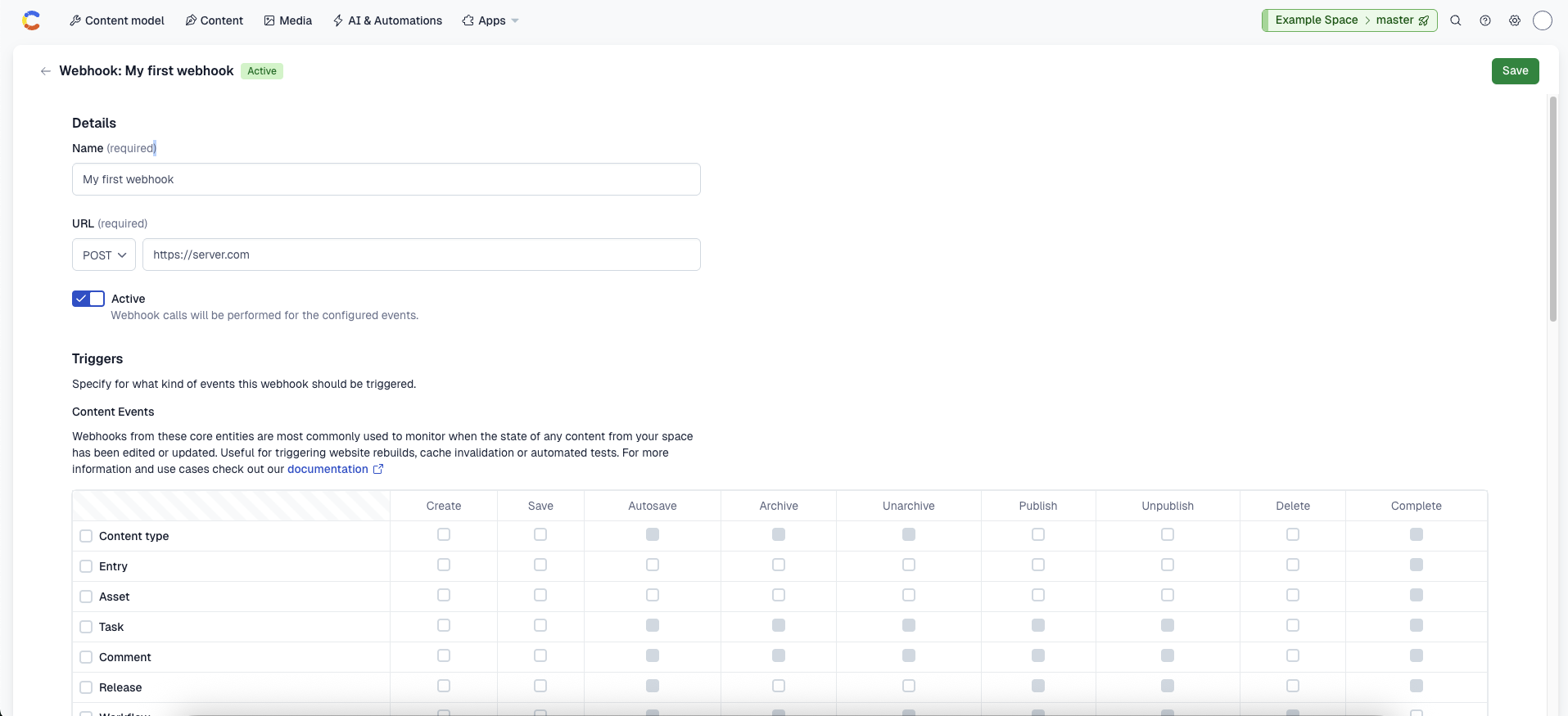Click the user avatar circle
Screen dimensions: 1568x716
coord(1543,20)
